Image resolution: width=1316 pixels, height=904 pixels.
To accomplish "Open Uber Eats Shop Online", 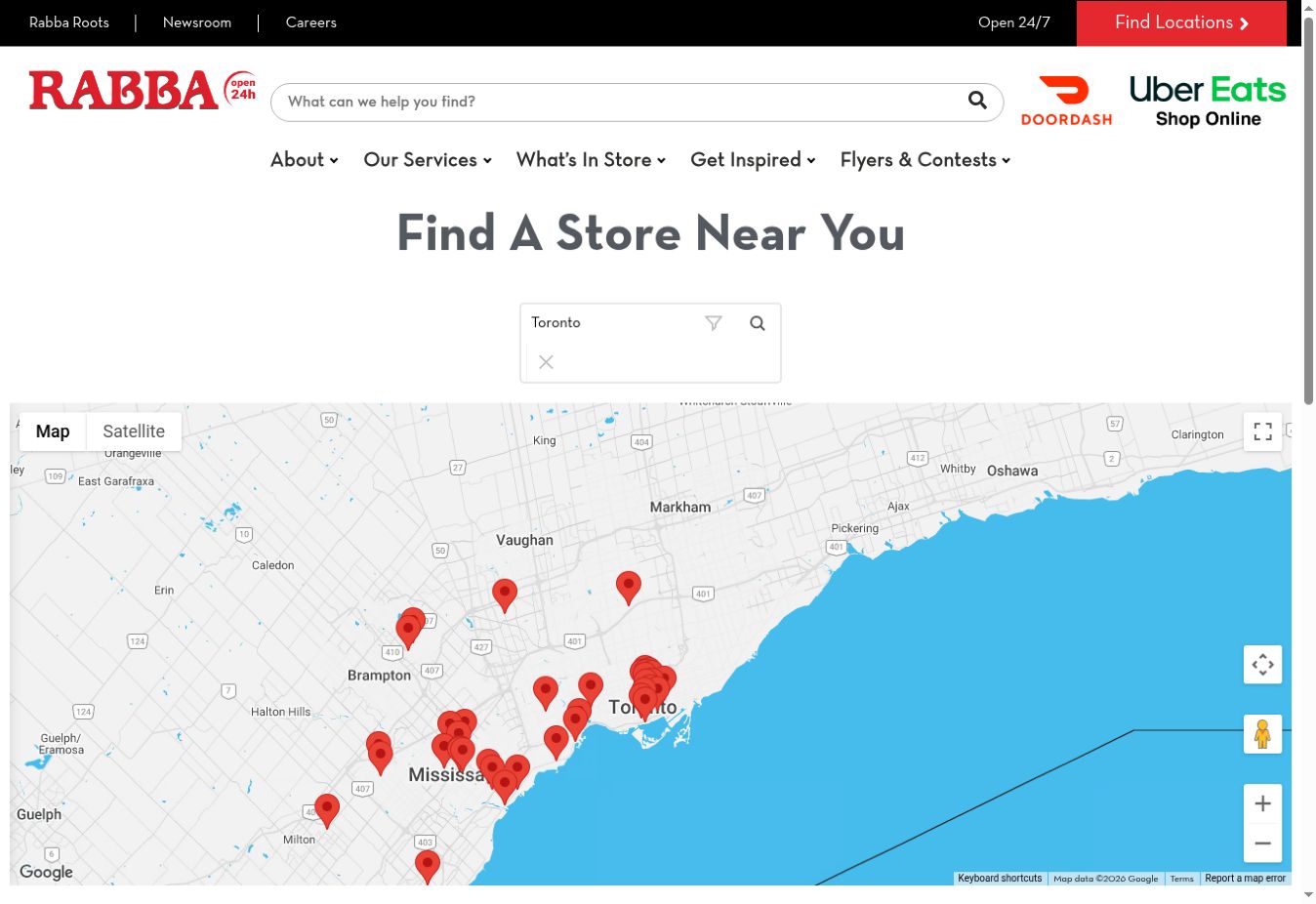I will pos(1208,102).
